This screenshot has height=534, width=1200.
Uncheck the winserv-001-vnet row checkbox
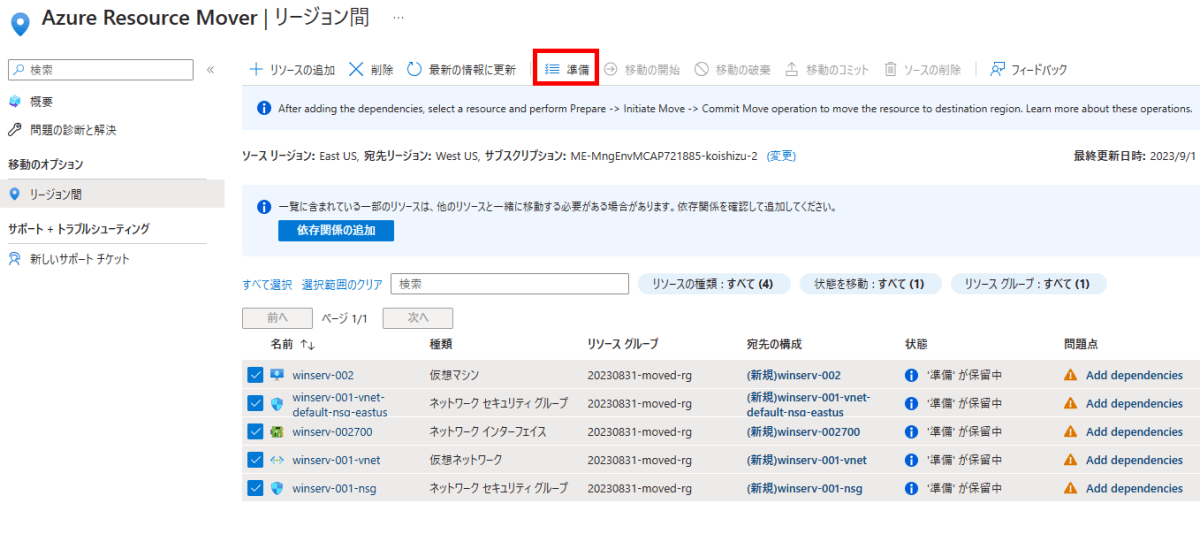click(x=255, y=460)
